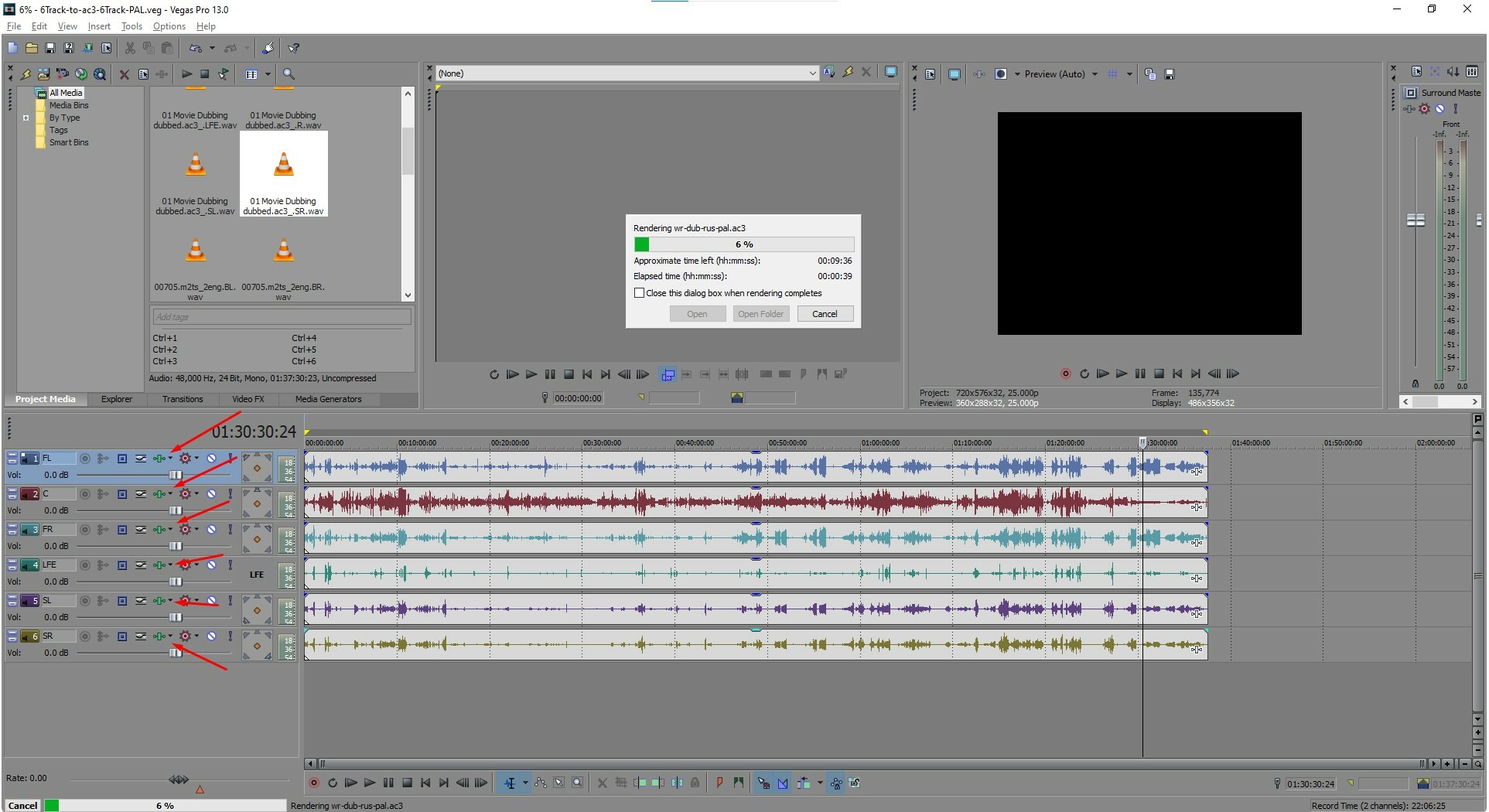
Task: Click the Insert Region icon
Action: coord(738,783)
